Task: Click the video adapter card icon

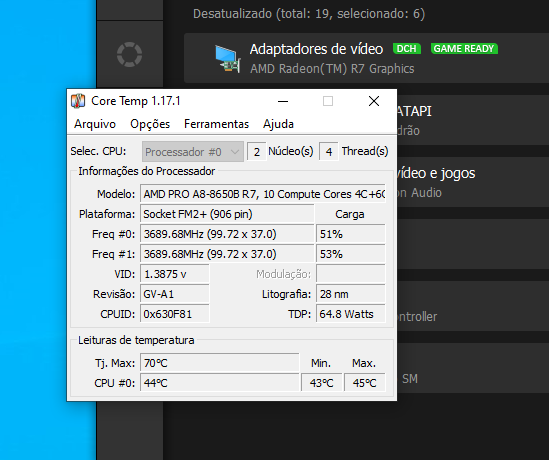Action: click(x=228, y=59)
